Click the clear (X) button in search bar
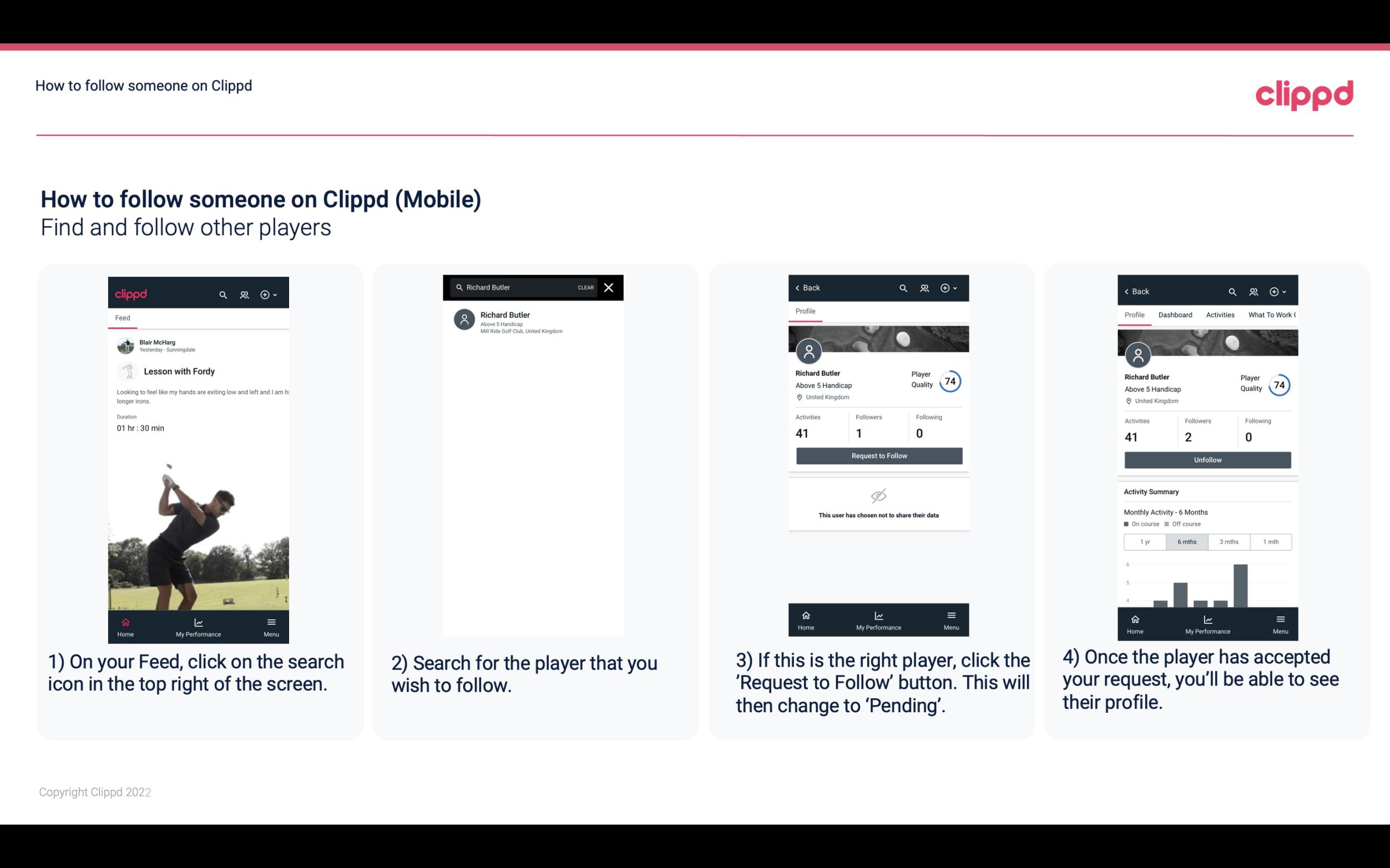The width and height of the screenshot is (1390, 868). click(x=610, y=288)
